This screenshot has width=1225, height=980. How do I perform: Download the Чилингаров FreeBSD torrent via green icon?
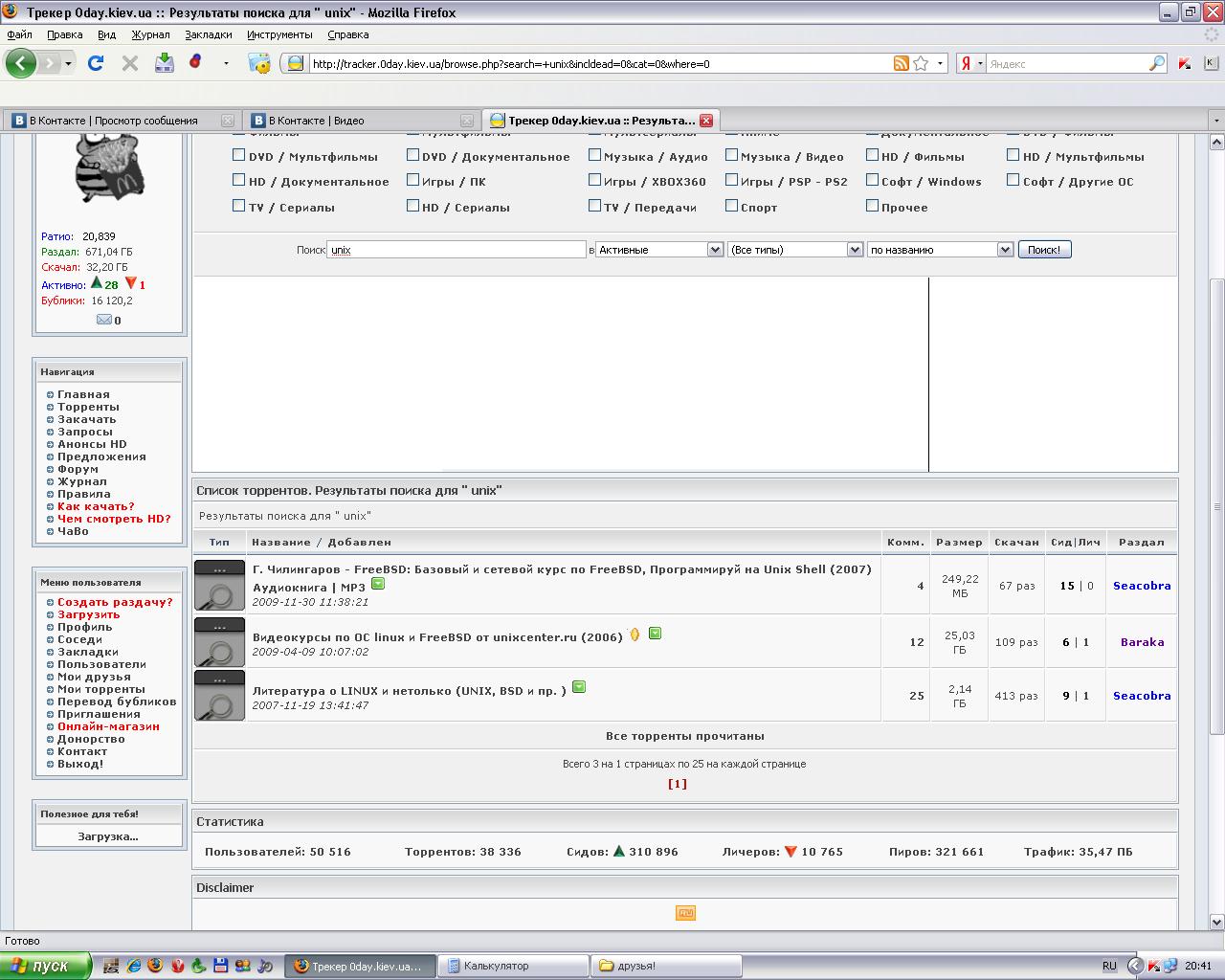coord(378,583)
